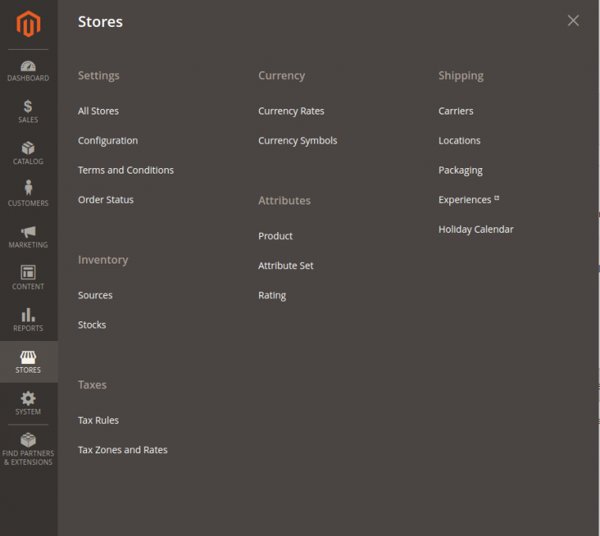The width and height of the screenshot is (600, 536).
Task: Open shipping Packaging
Action: pyautogui.click(x=460, y=171)
